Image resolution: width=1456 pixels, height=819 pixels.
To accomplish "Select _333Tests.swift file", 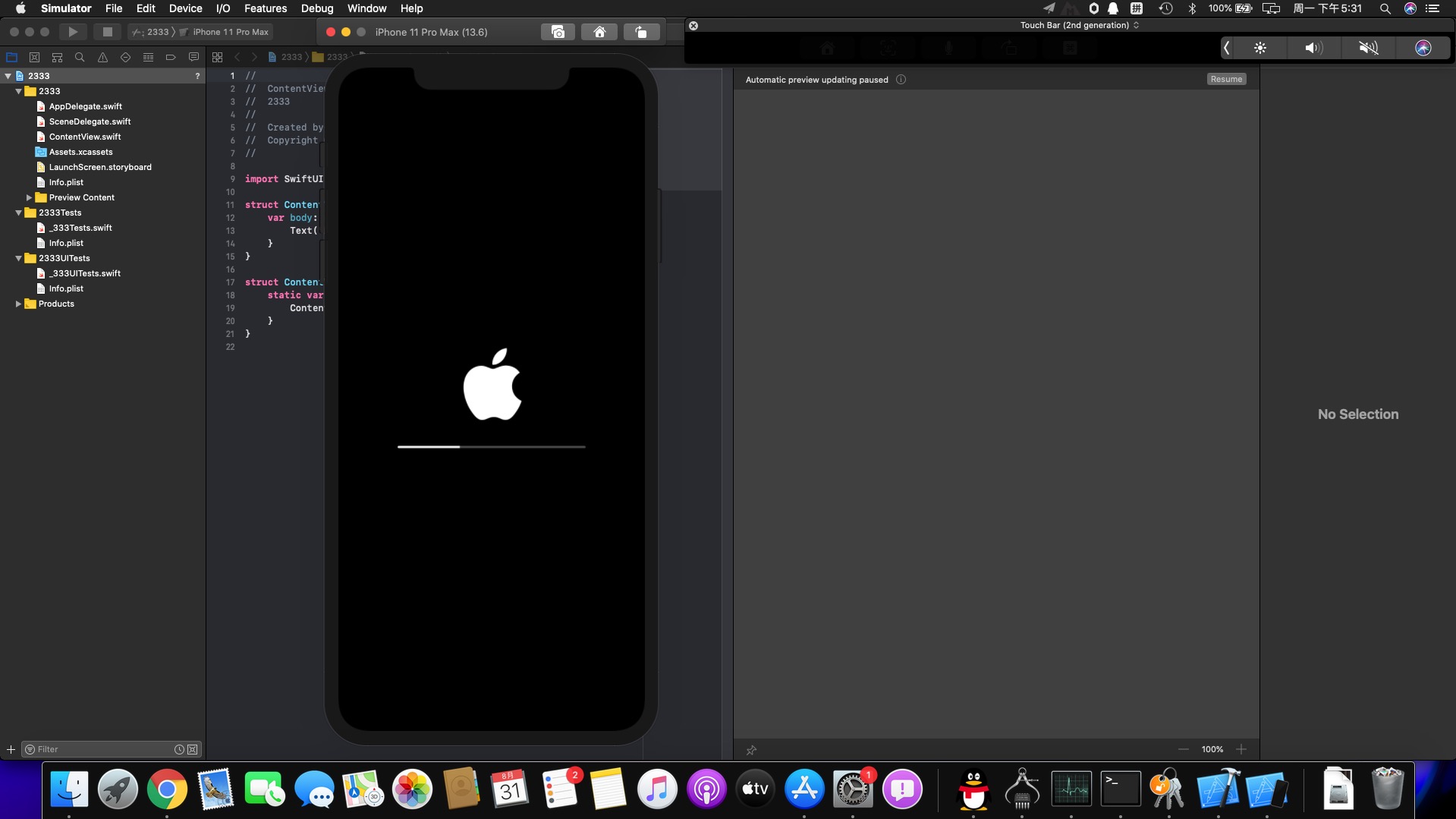I will tap(80, 228).
